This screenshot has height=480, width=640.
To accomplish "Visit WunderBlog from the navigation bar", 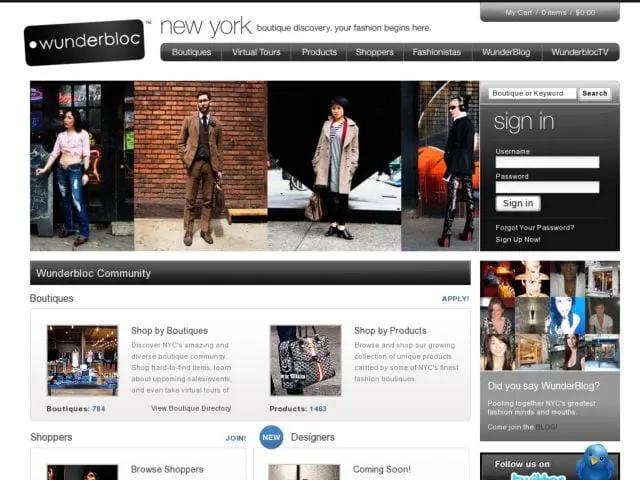I will tap(506, 52).
